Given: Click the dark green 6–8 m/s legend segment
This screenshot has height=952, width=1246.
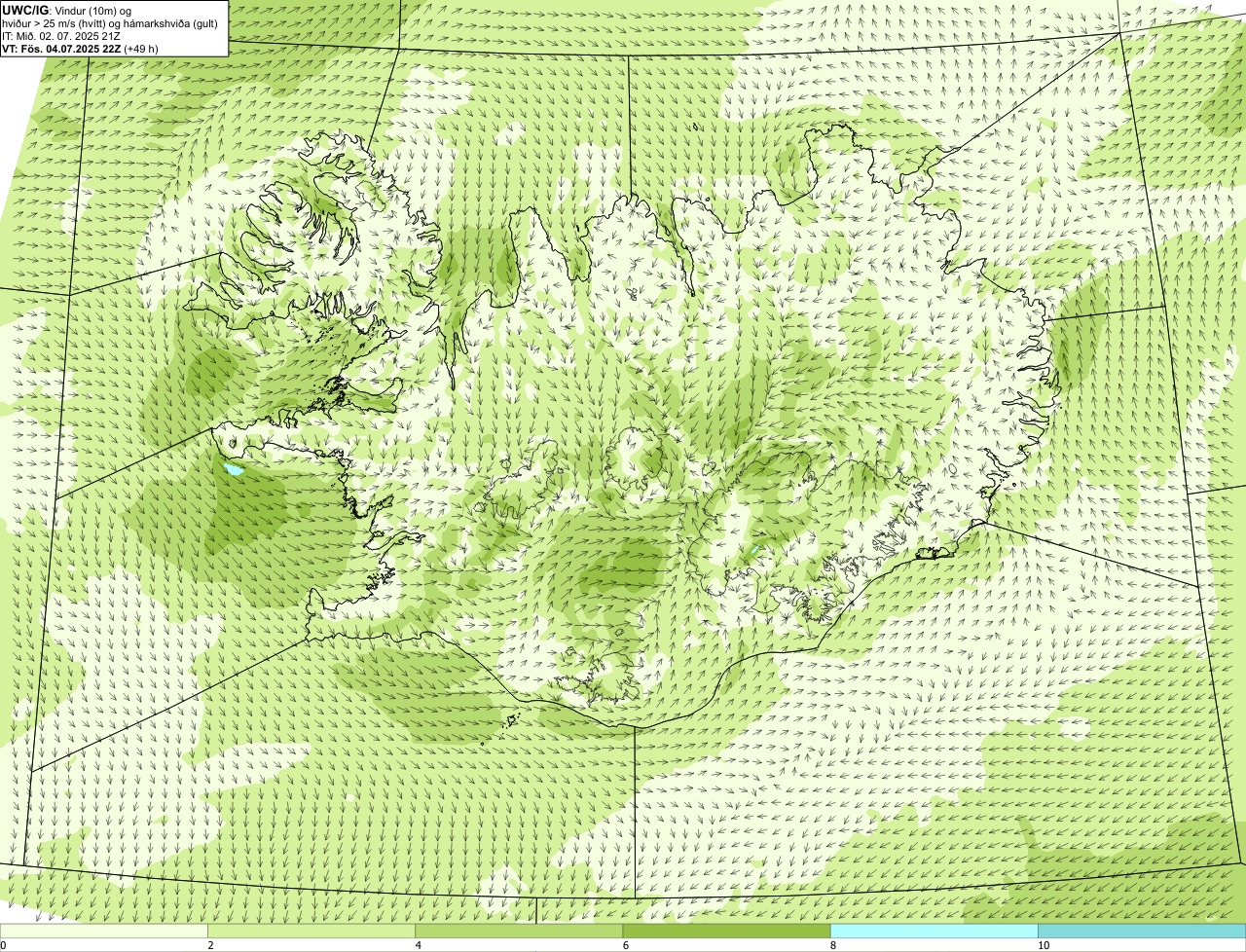Looking at the screenshot, I should pos(726,932).
